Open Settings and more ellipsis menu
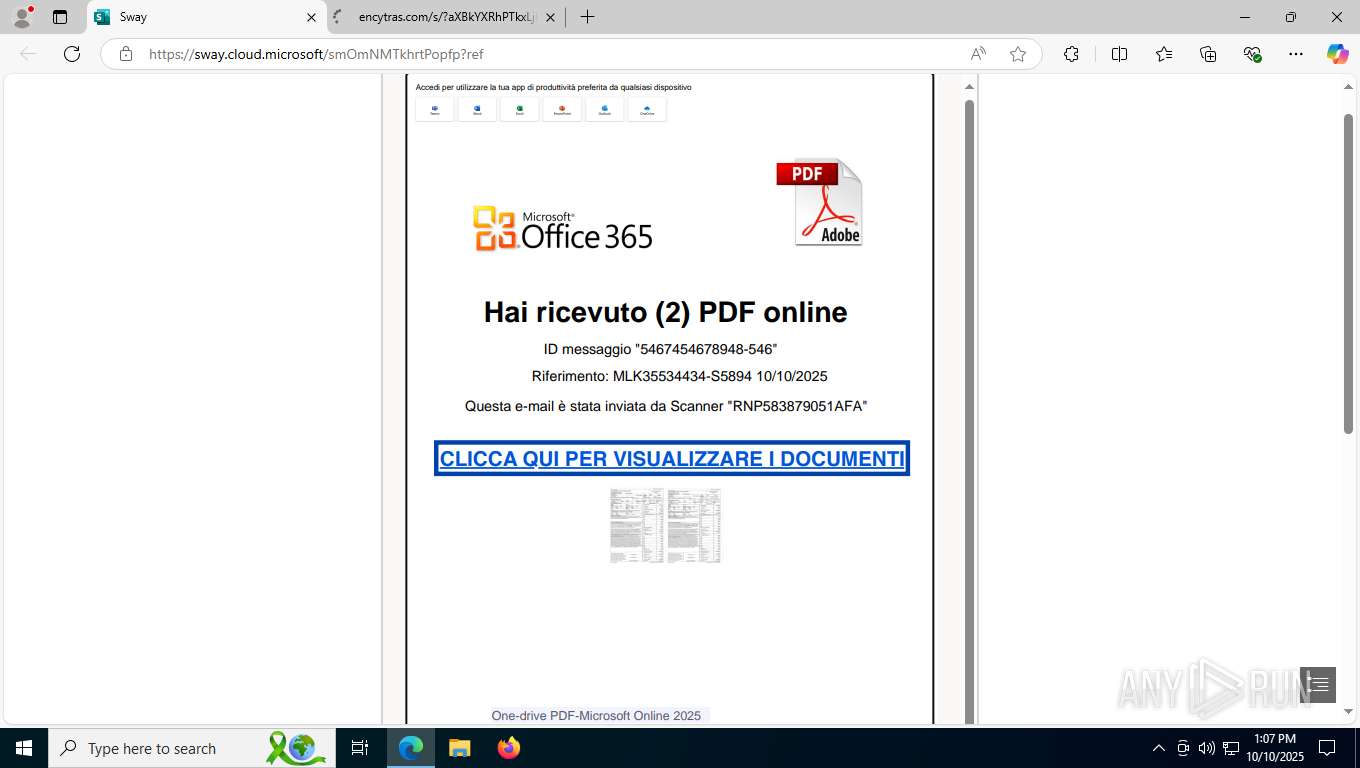 point(1296,54)
